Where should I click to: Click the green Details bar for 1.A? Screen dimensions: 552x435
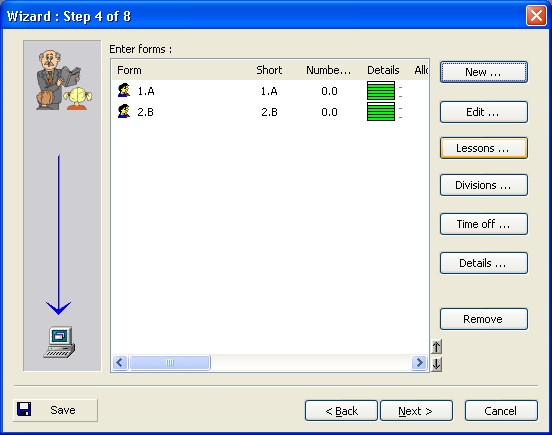(381, 91)
